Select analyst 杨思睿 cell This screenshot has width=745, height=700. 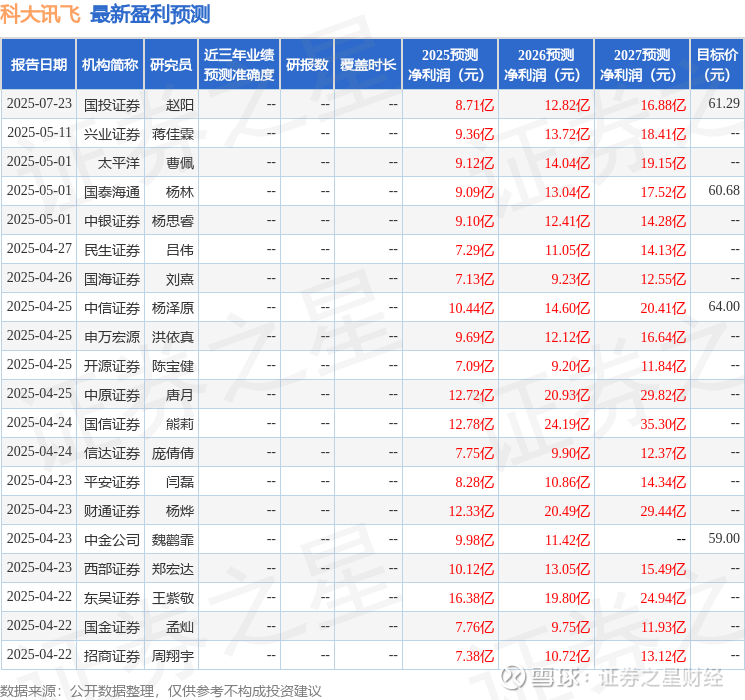[173, 221]
